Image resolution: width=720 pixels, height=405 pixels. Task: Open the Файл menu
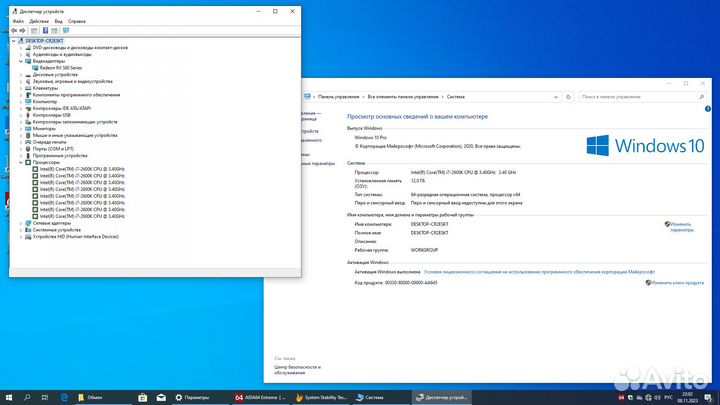point(18,21)
